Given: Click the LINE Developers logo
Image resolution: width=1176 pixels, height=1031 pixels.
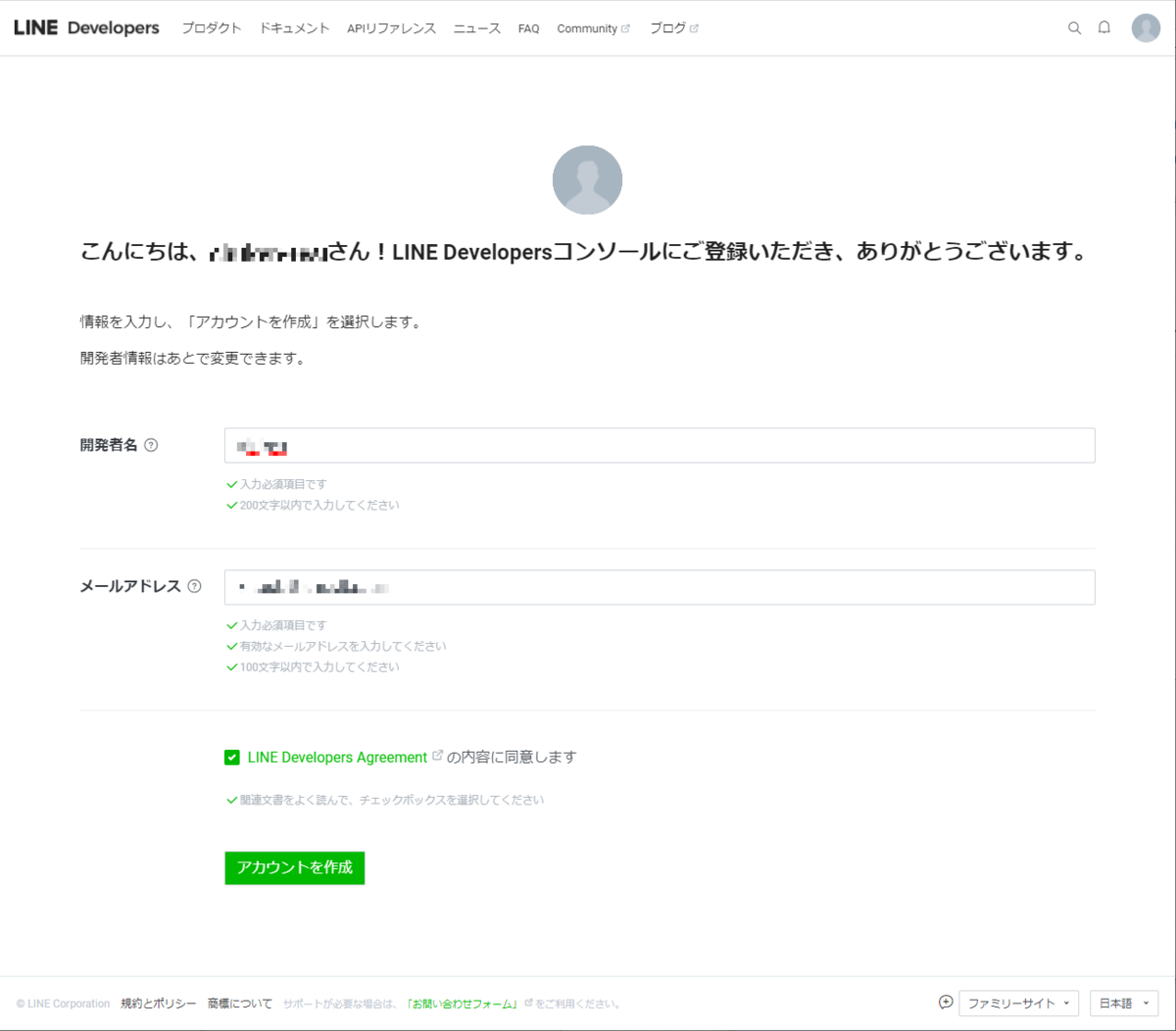Looking at the screenshot, I should [x=86, y=27].
